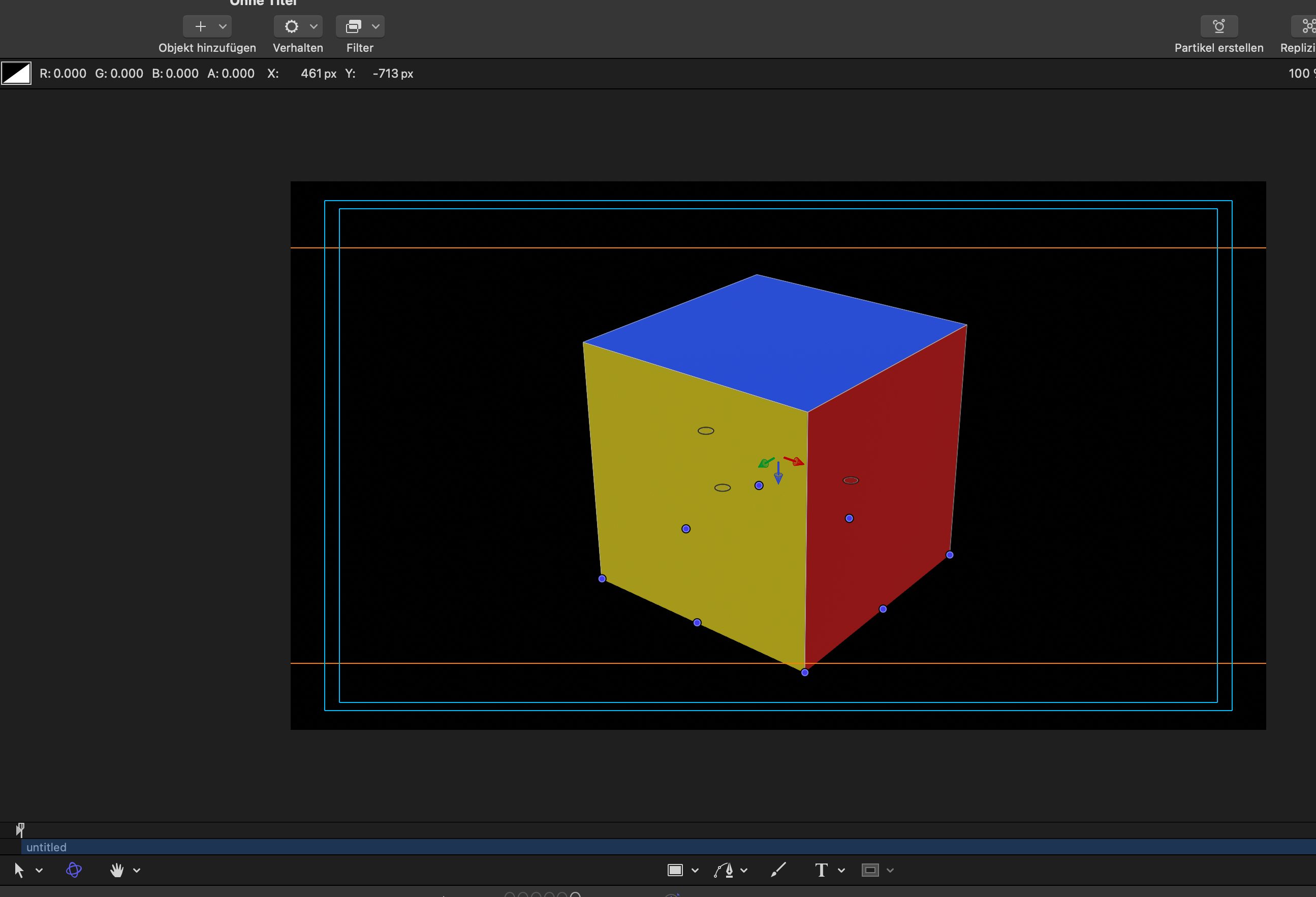
Task: Open the 100 % canvas zoom menu
Action: click(x=1301, y=74)
